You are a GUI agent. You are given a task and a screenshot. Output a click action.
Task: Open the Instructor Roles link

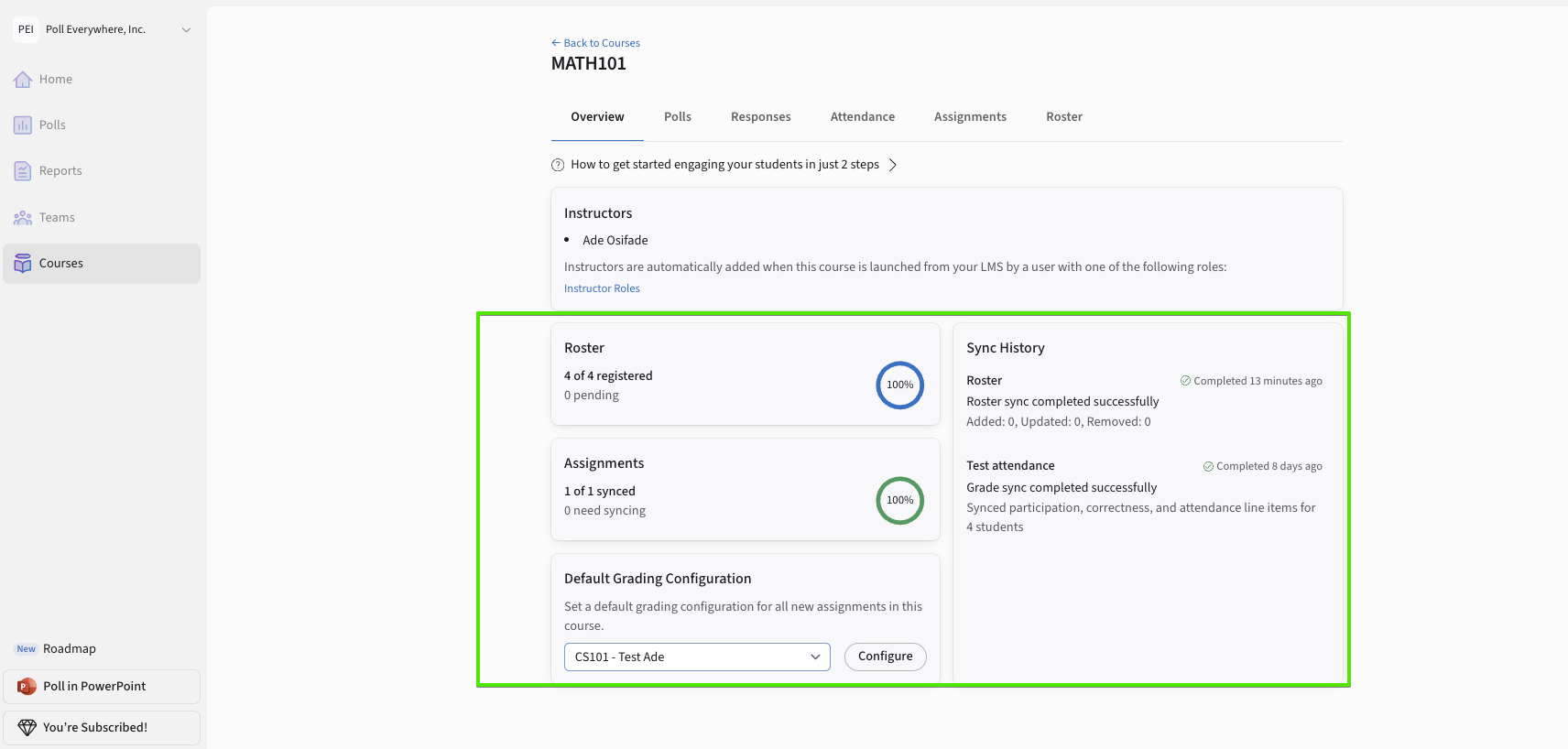[602, 288]
